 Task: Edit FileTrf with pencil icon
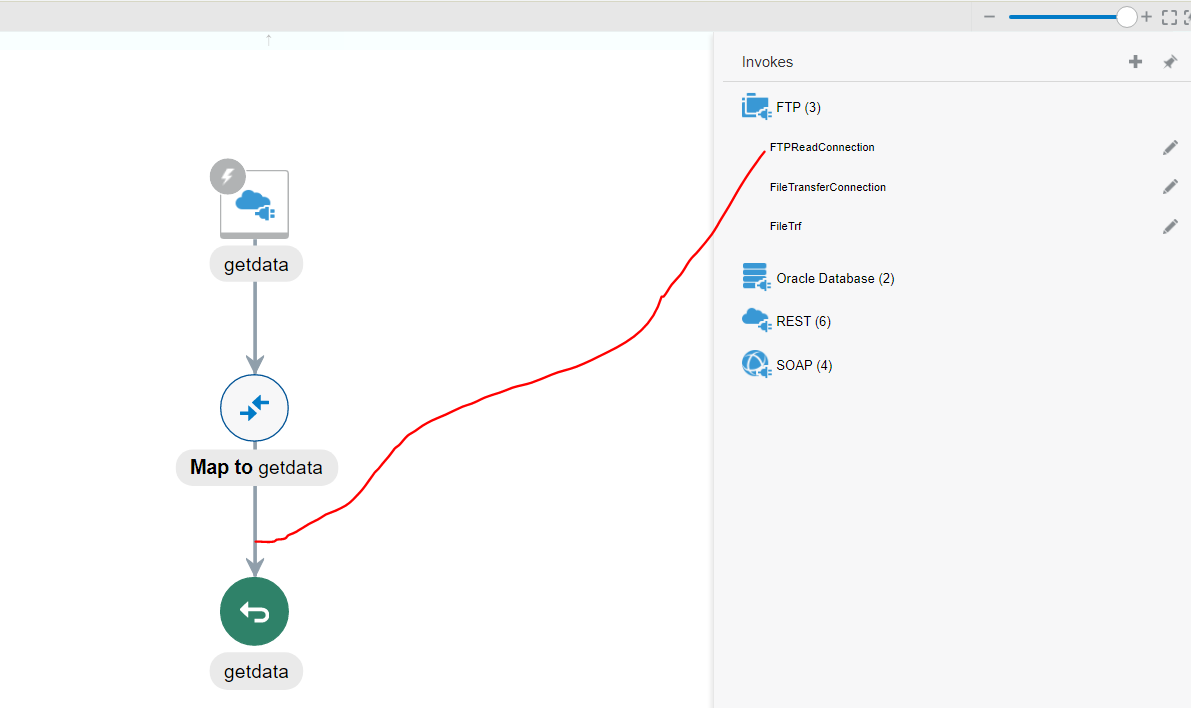[x=1170, y=226]
